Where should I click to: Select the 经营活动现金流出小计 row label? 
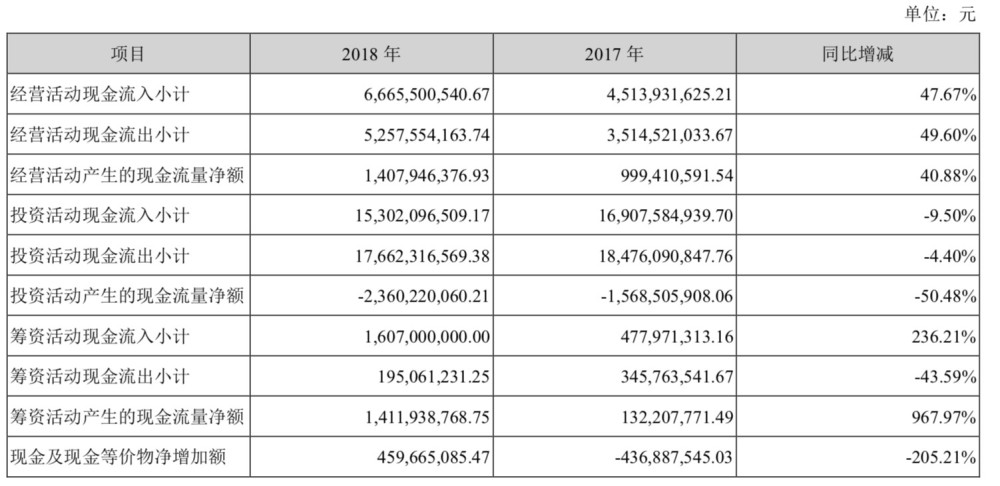pos(100,135)
